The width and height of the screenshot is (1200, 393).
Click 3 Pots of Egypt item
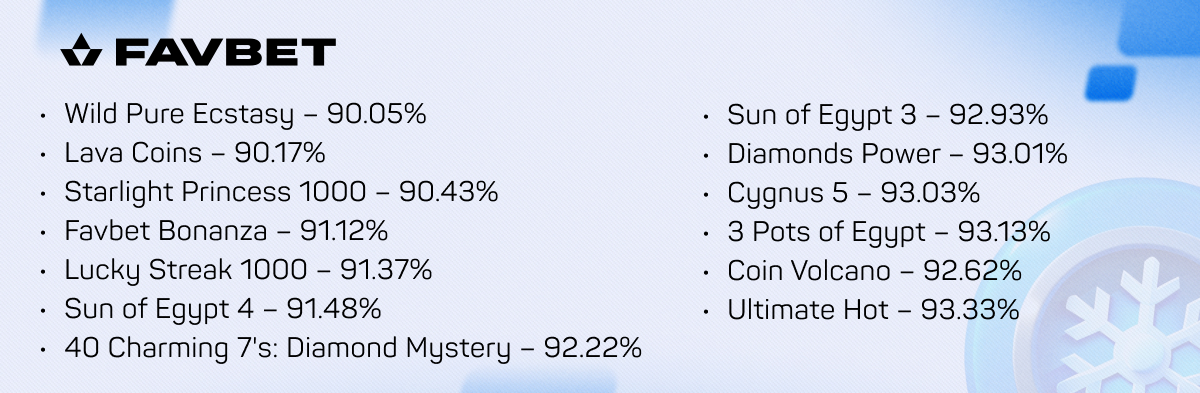[x=888, y=232]
